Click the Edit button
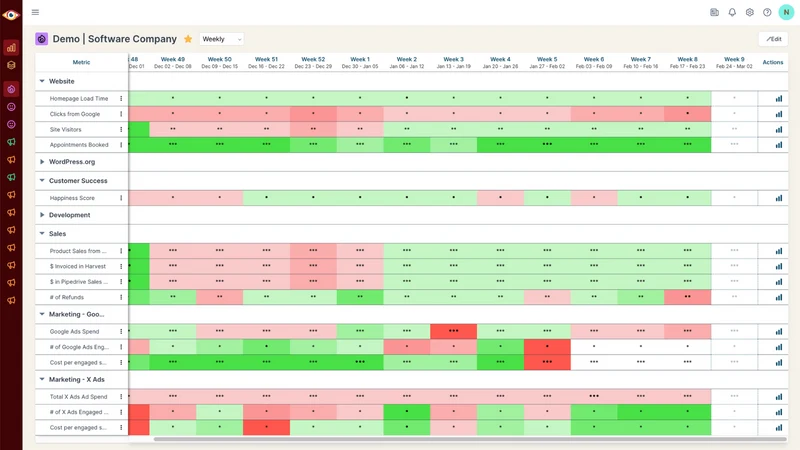The height and width of the screenshot is (450, 800). click(773, 39)
